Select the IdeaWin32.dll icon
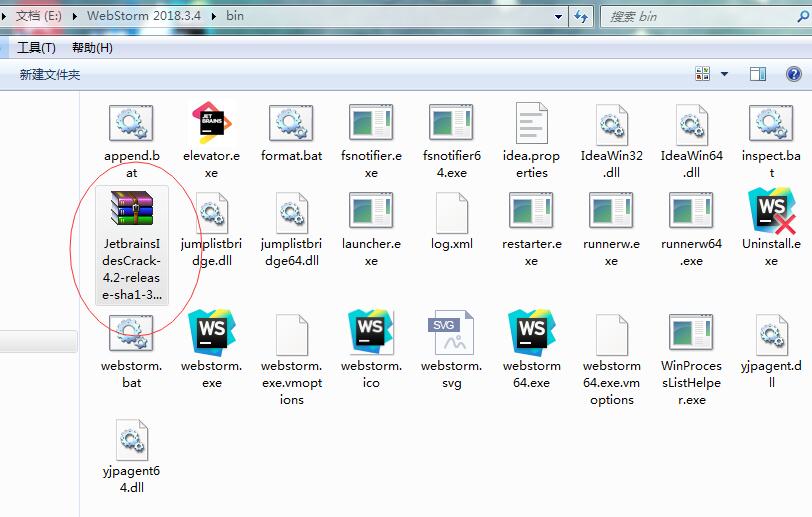 611,124
